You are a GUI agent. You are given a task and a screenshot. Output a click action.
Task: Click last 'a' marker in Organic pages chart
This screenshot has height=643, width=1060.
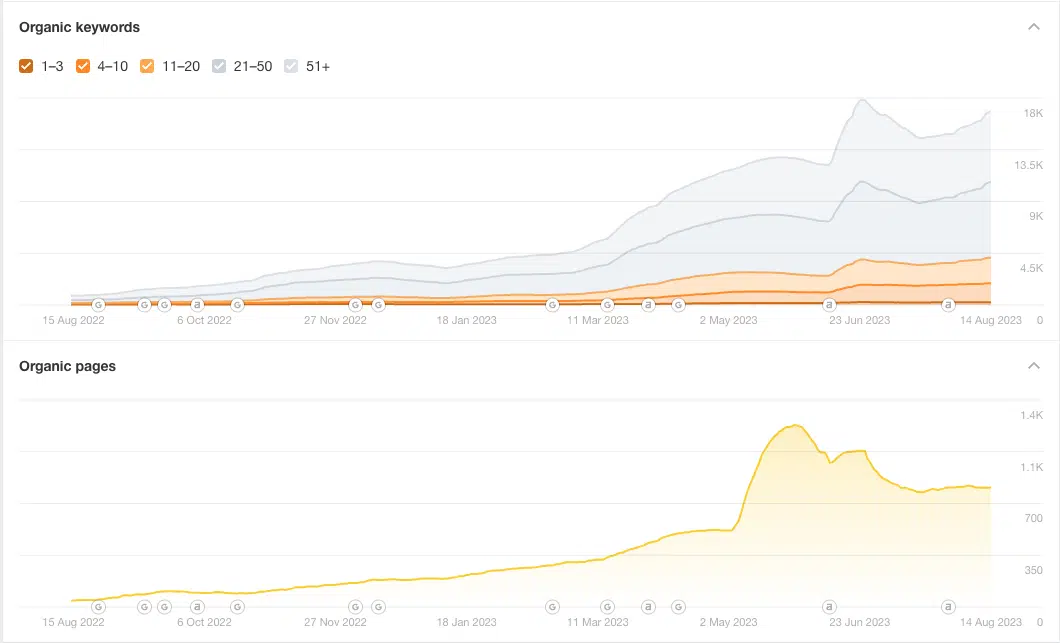pos(948,606)
